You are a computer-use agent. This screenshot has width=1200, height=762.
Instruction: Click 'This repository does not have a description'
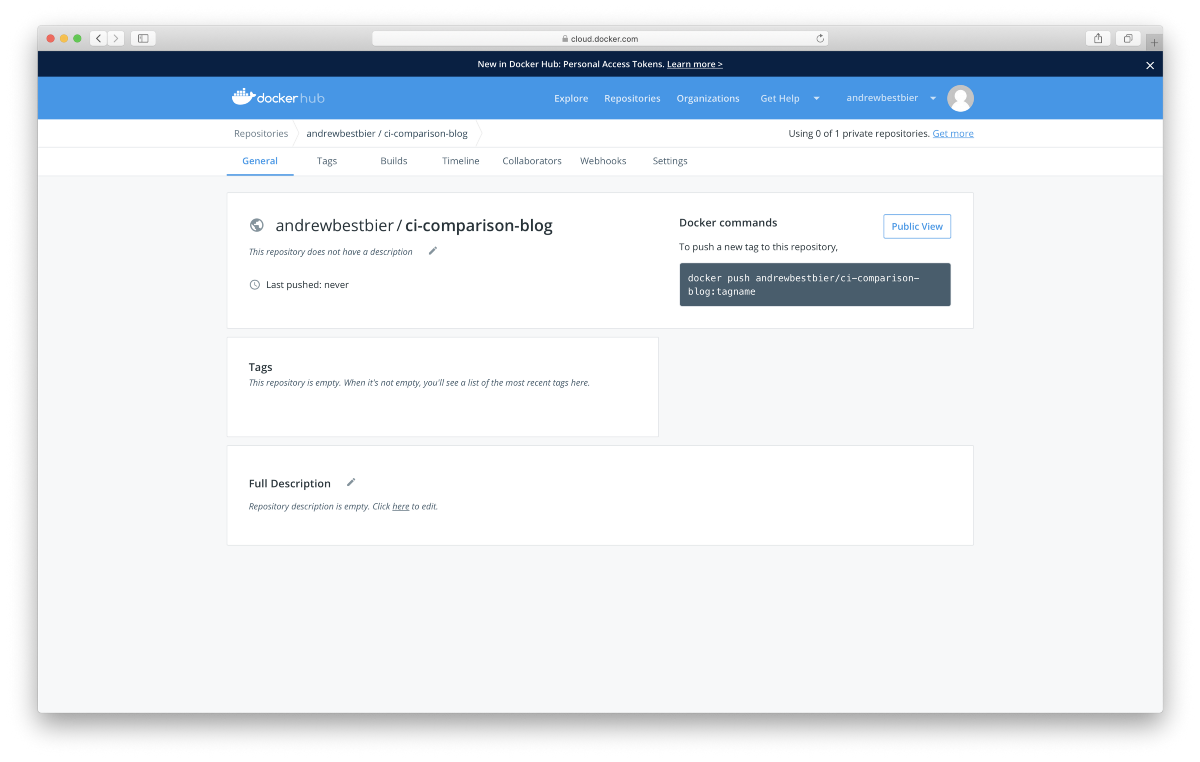click(331, 252)
